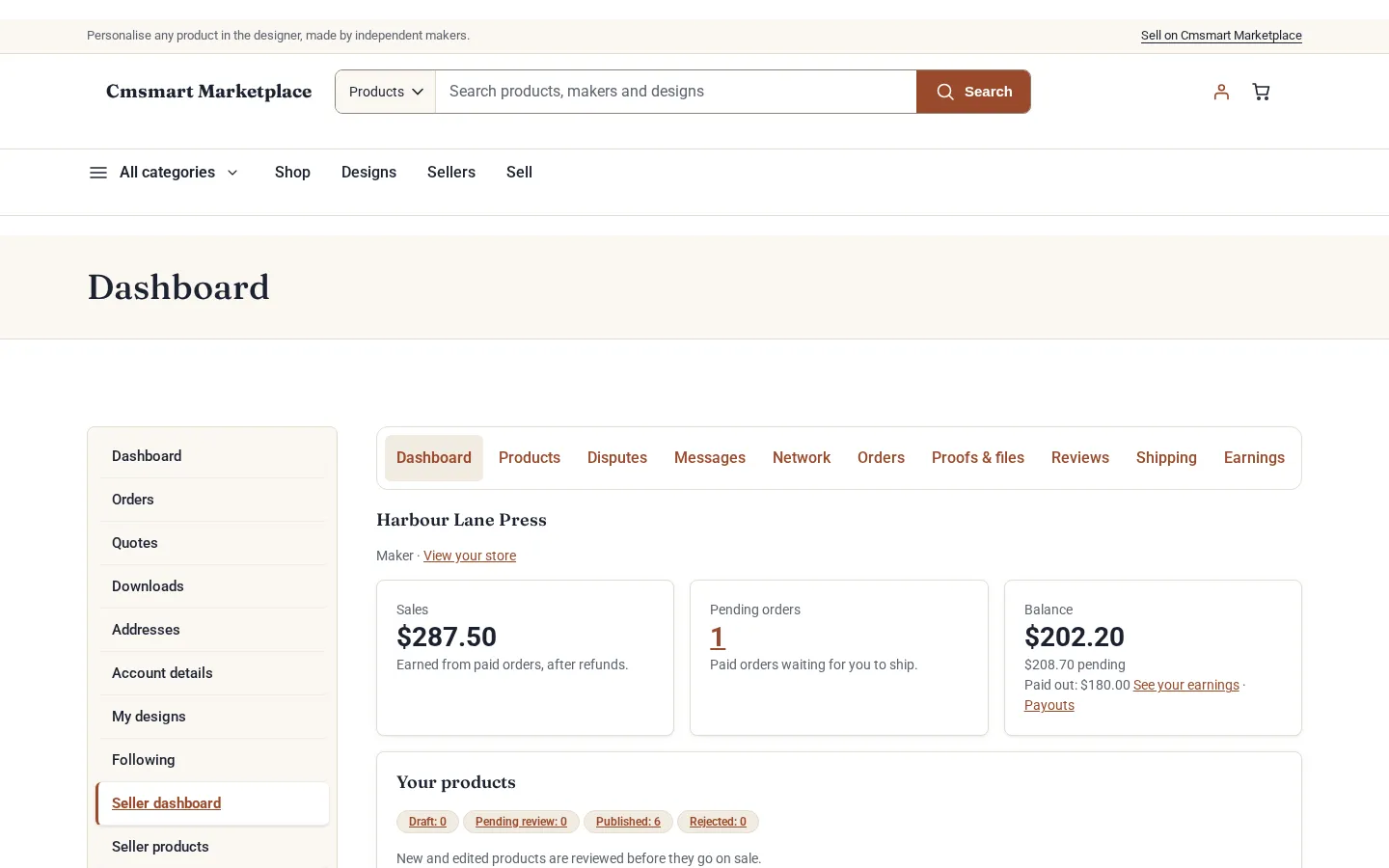Open the Payouts link
The image size is (1389, 868).
pos(1049,705)
